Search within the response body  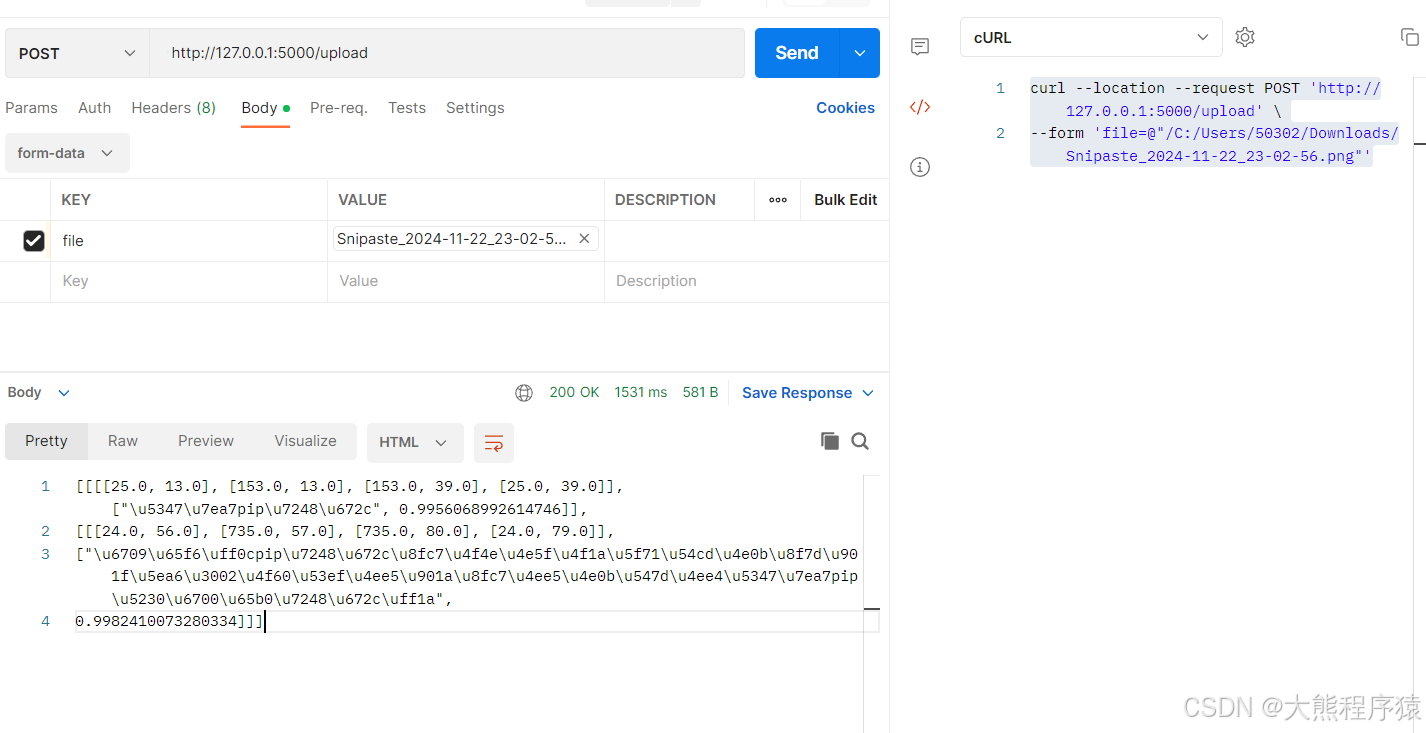[x=860, y=440]
